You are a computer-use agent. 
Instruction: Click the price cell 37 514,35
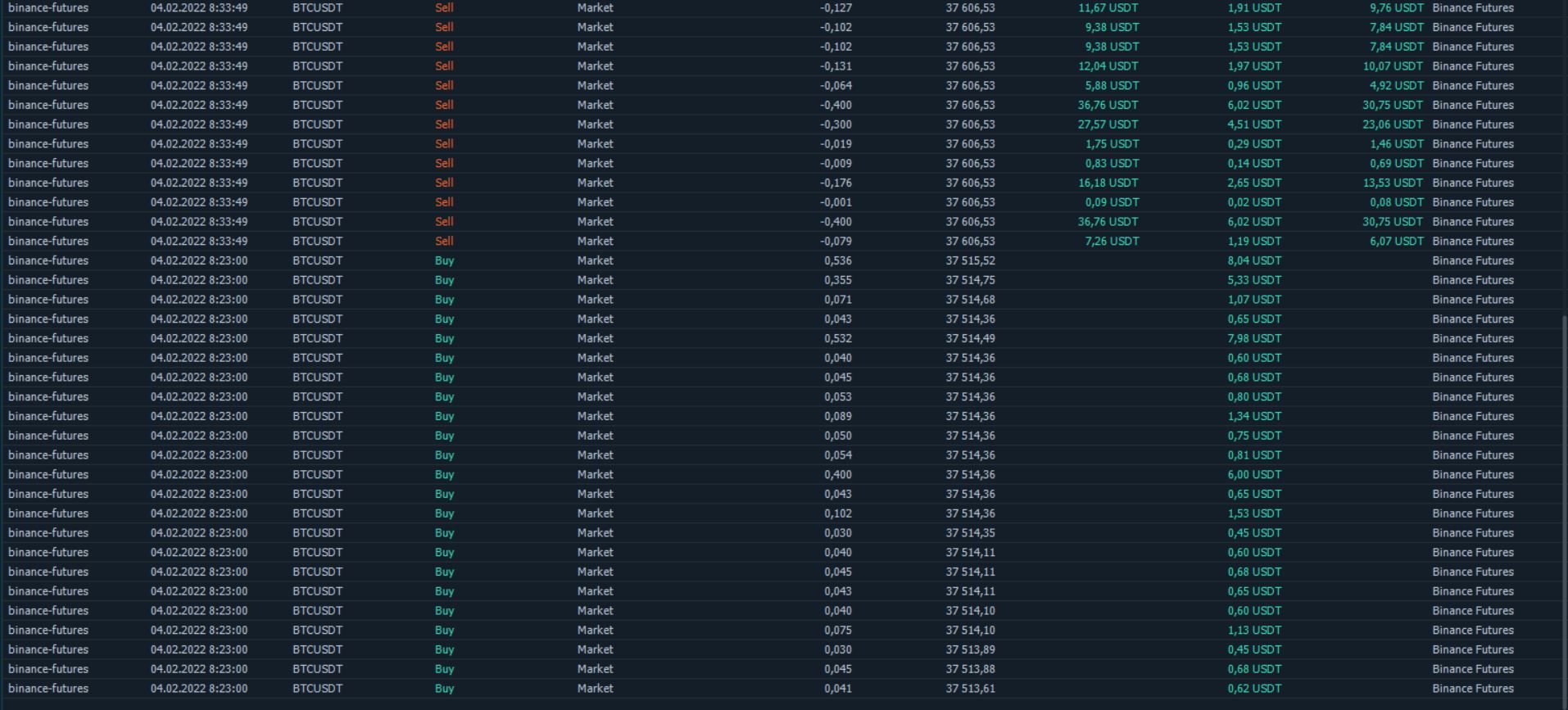pyautogui.click(x=970, y=533)
